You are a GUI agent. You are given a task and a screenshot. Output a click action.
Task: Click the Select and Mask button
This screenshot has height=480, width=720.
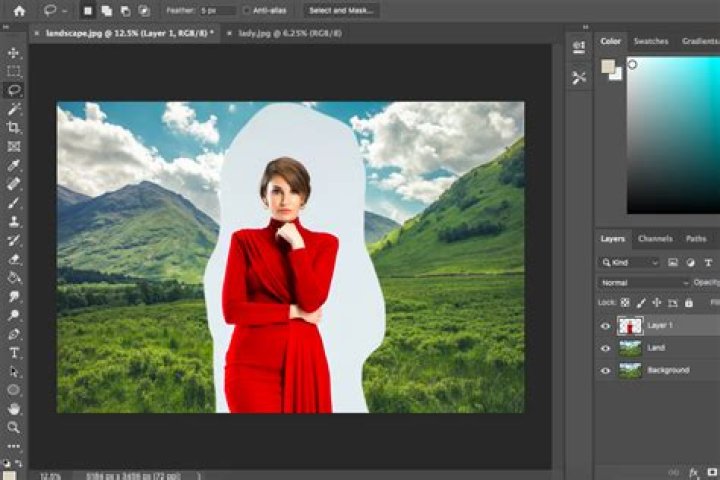[341, 11]
